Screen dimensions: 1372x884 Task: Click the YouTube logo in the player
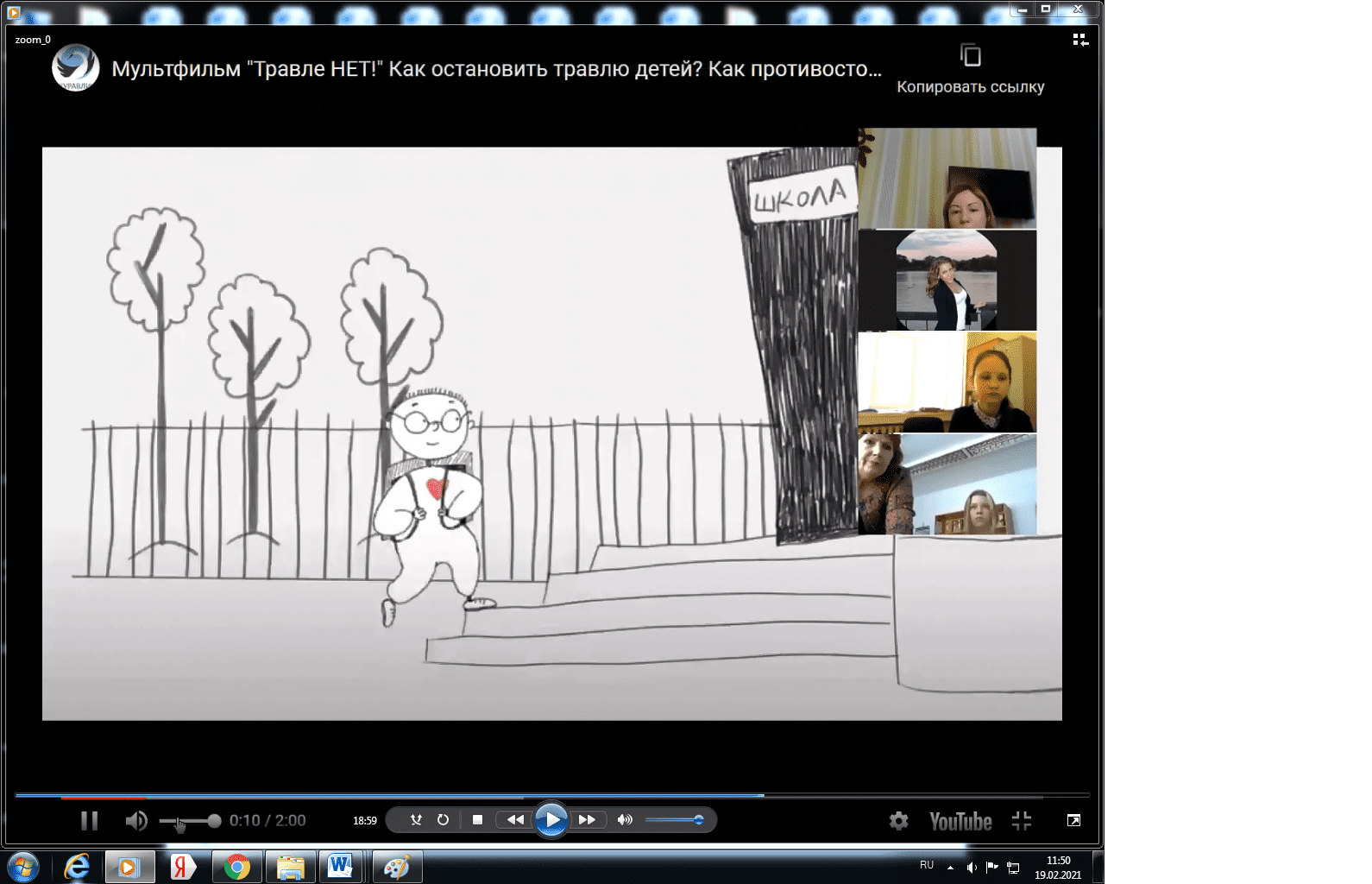pyautogui.click(x=960, y=821)
